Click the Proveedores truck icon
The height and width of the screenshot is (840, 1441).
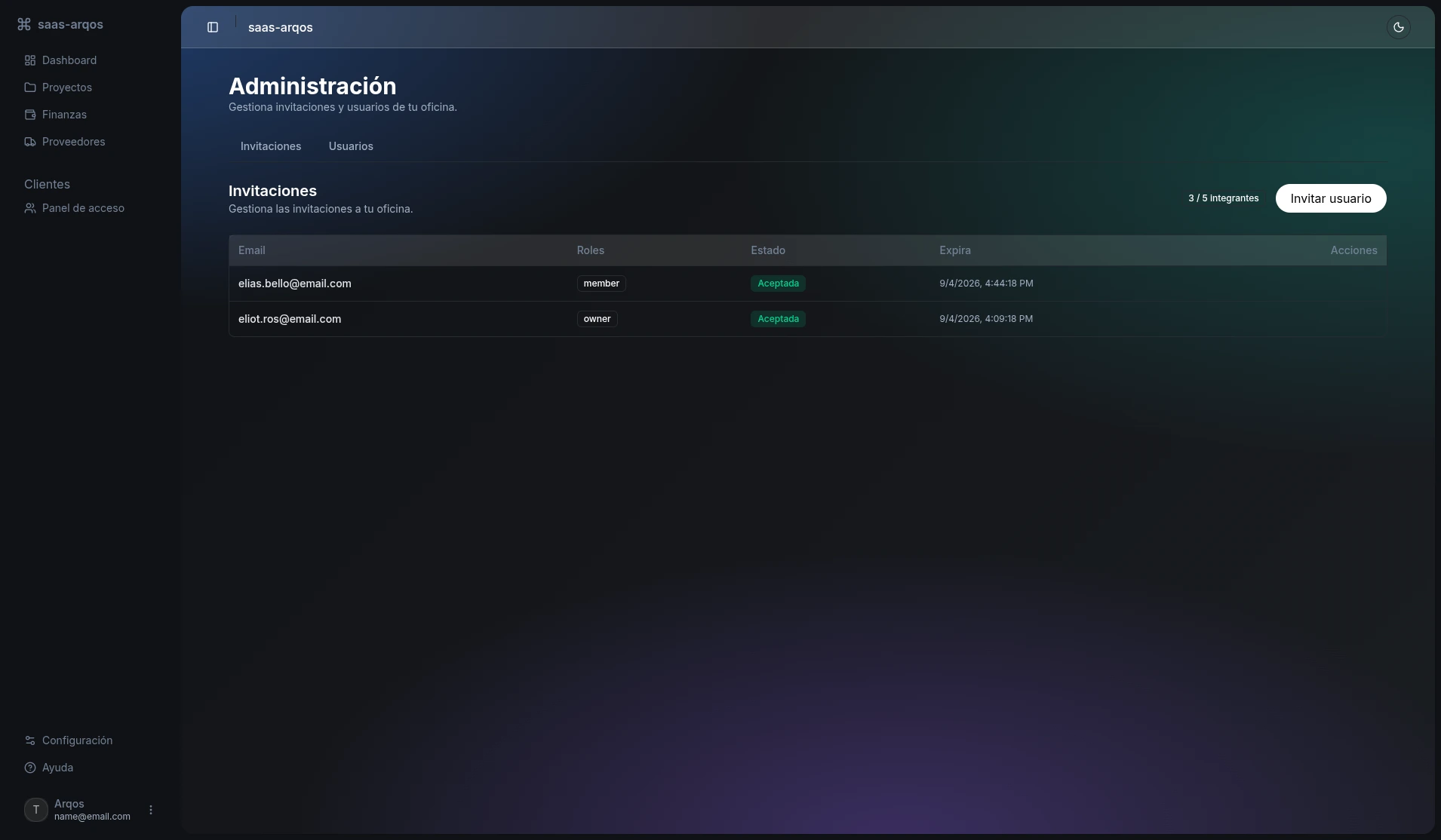[x=30, y=142]
